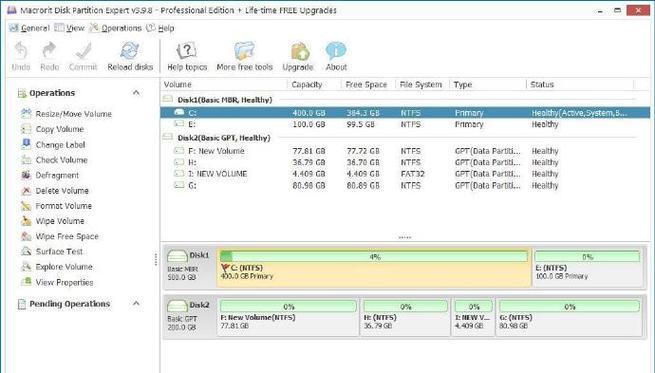Click E: (NTFS) partition usage bar
Viewport: 655px width, 373px height.
587,256
